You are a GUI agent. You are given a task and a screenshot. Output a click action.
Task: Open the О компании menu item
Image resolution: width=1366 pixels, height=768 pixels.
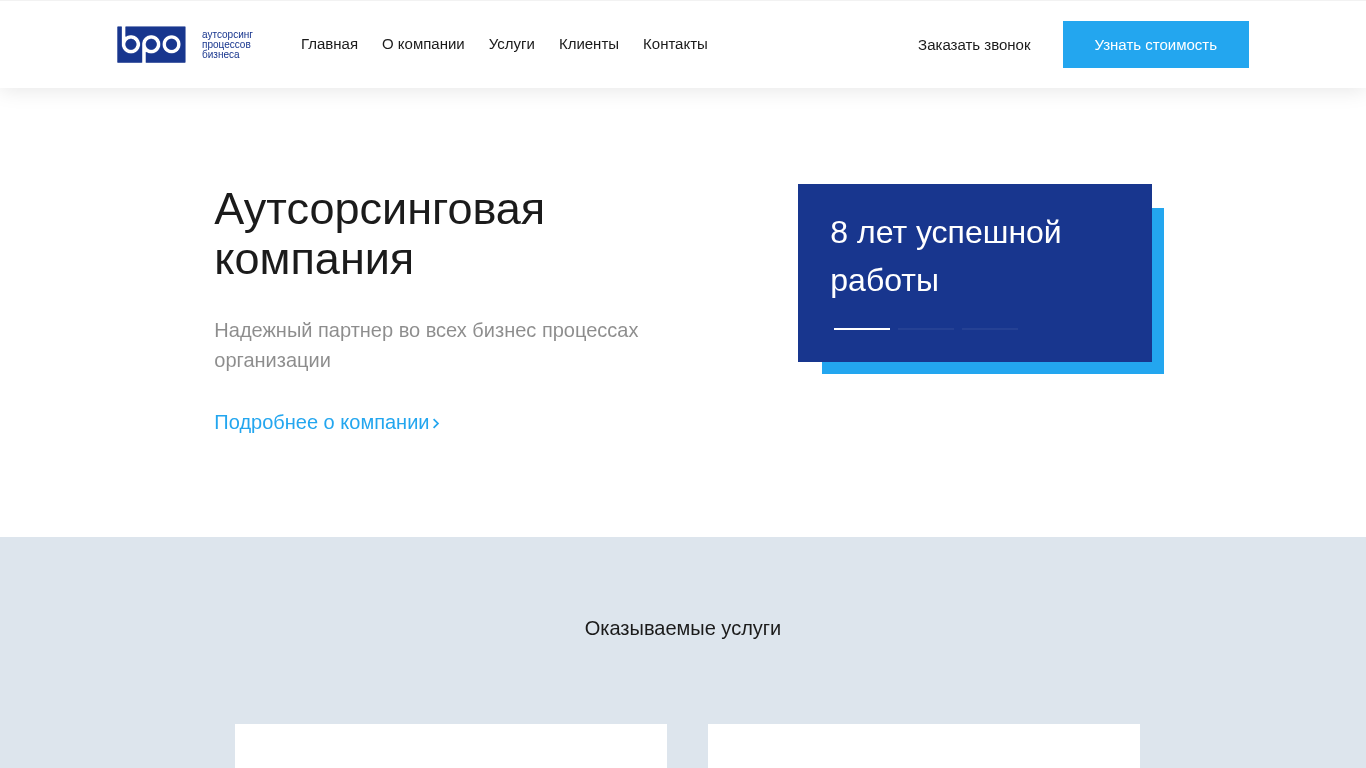click(423, 44)
